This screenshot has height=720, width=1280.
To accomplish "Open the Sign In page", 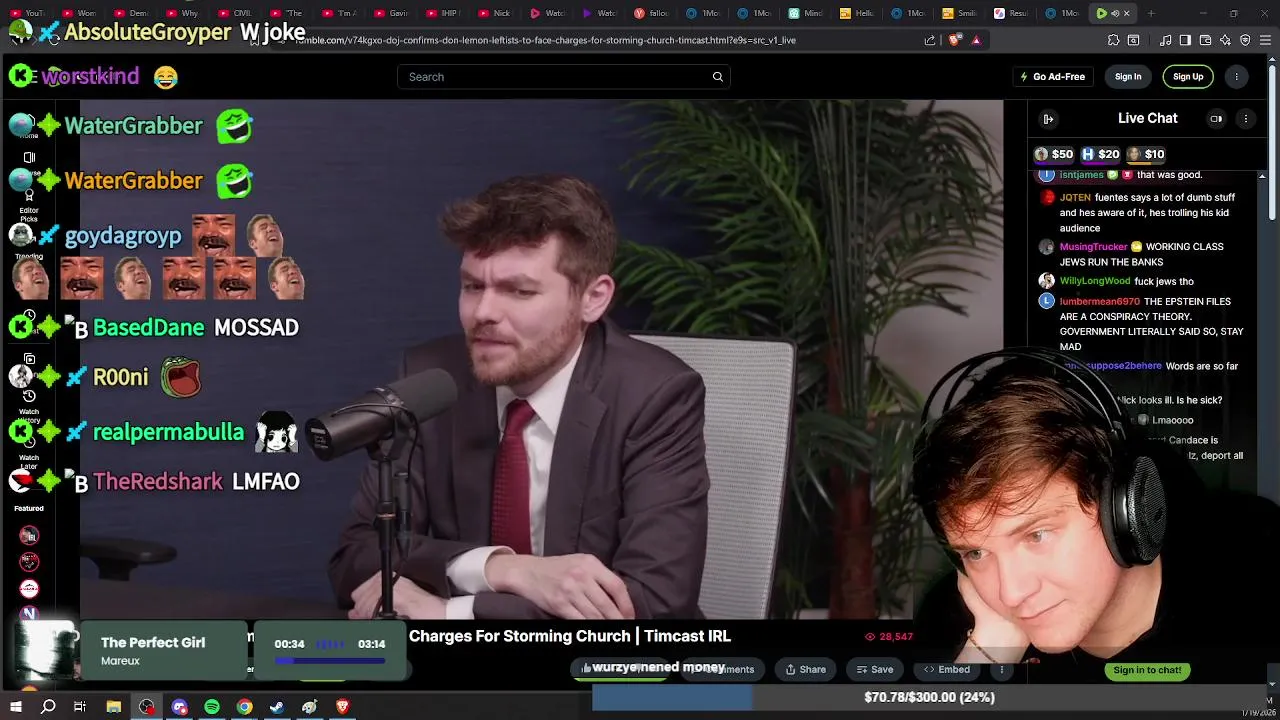I will coord(1128,77).
